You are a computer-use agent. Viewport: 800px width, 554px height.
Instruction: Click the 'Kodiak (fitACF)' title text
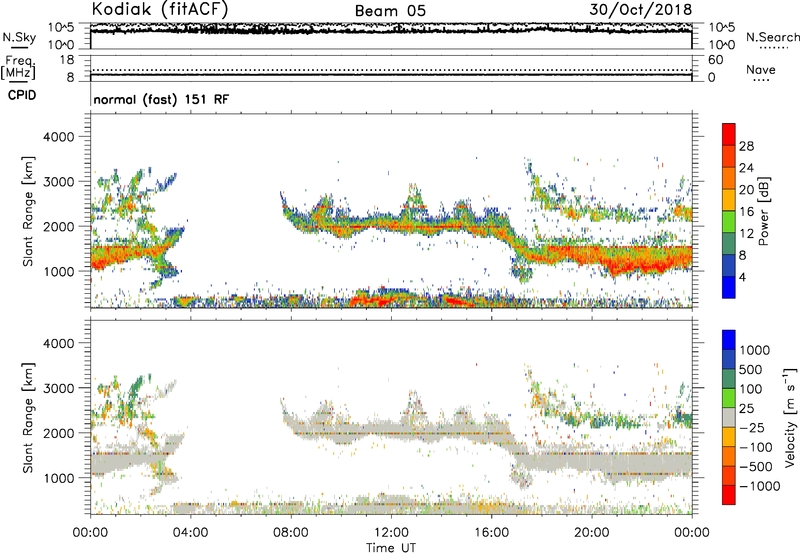[x=160, y=9]
